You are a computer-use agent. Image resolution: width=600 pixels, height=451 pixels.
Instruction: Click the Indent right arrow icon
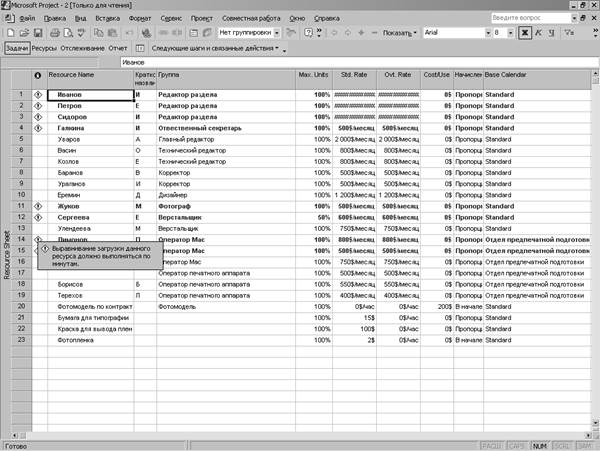point(347,33)
